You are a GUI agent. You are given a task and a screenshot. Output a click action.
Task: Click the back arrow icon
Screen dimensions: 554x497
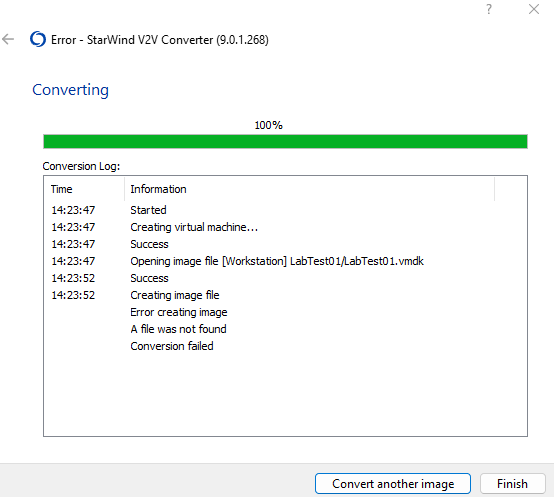8,39
